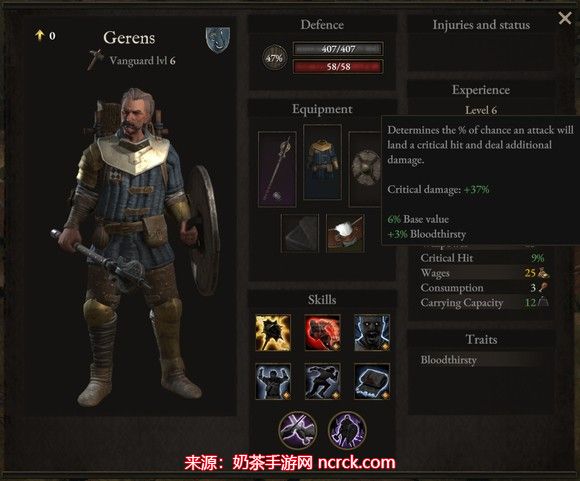Screen dimensions: 580x481
Task: Select the armor plate passive skill
Action: 372,381
